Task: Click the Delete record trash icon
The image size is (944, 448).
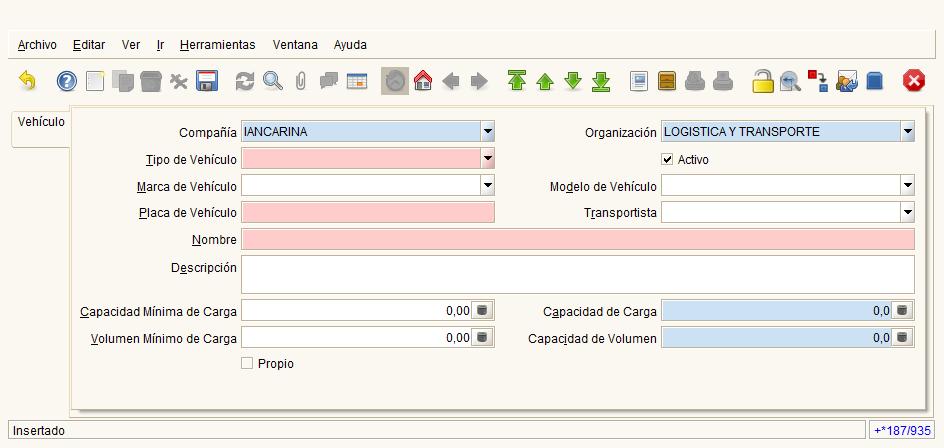Action: [x=151, y=81]
